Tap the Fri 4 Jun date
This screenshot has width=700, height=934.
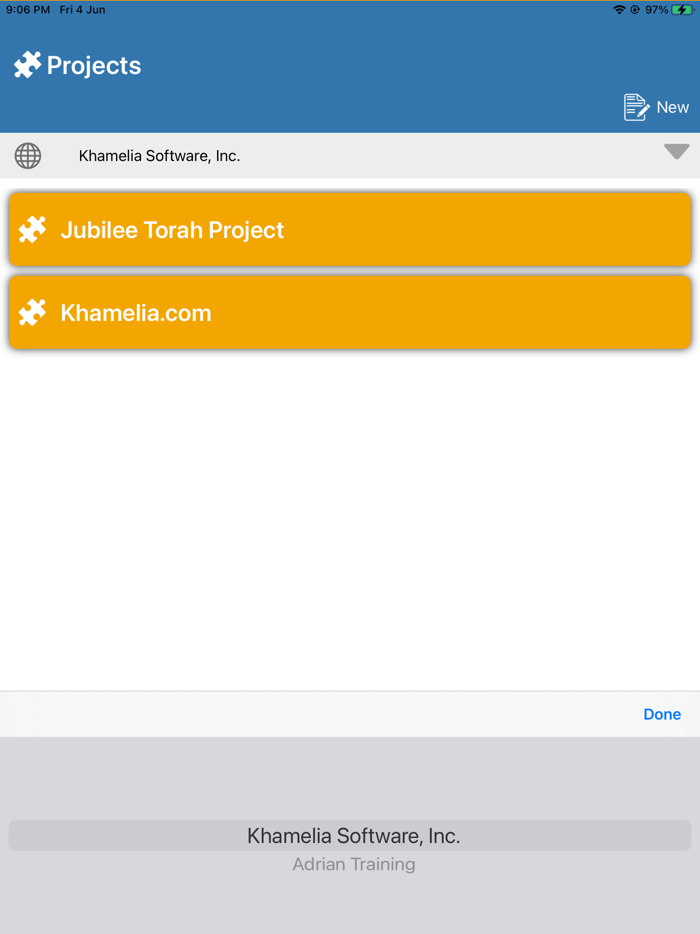pyautogui.click(x=82, y=10)
